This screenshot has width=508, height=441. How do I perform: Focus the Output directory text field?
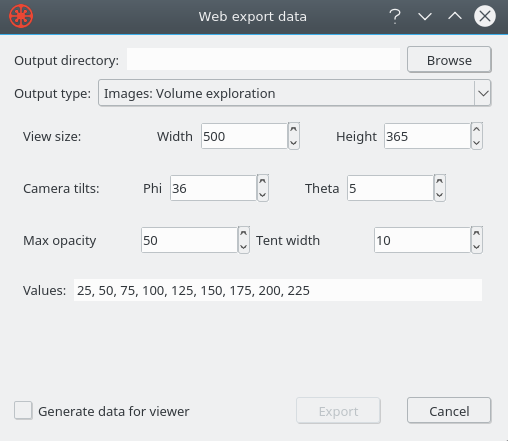263,59
